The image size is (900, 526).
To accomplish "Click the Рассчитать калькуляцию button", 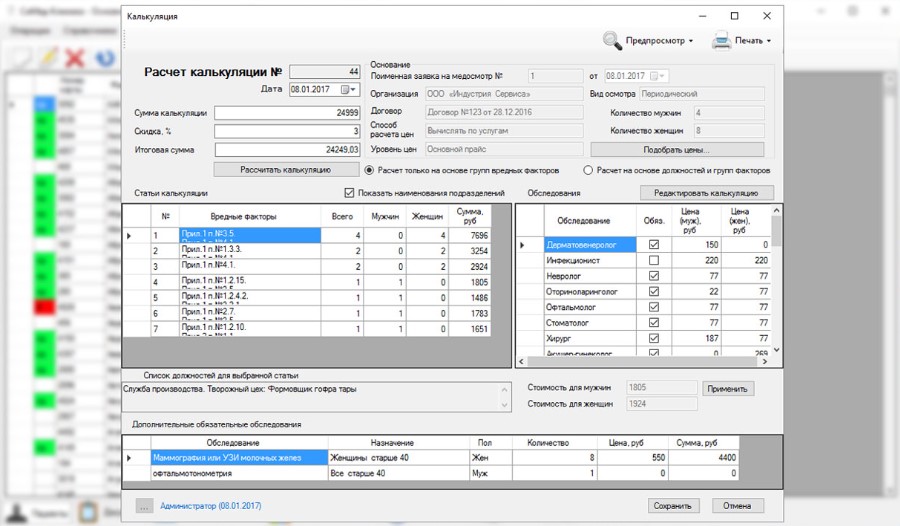I will pos(285,170).
